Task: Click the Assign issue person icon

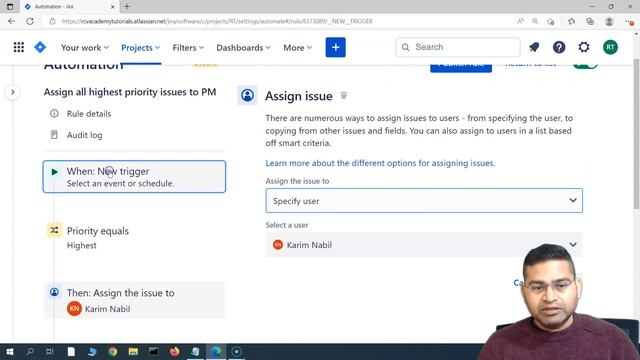Action: point(247,96)
